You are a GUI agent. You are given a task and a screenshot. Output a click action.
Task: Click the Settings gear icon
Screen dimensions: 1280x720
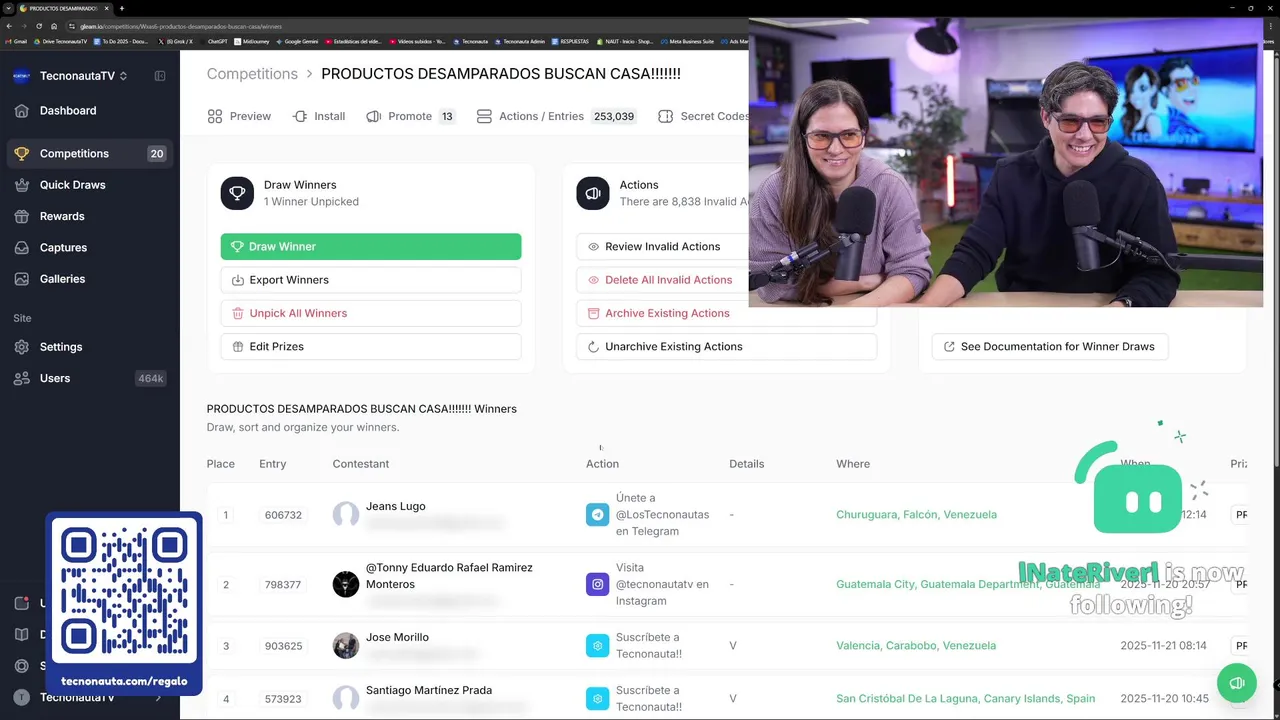tap(22, 347)
